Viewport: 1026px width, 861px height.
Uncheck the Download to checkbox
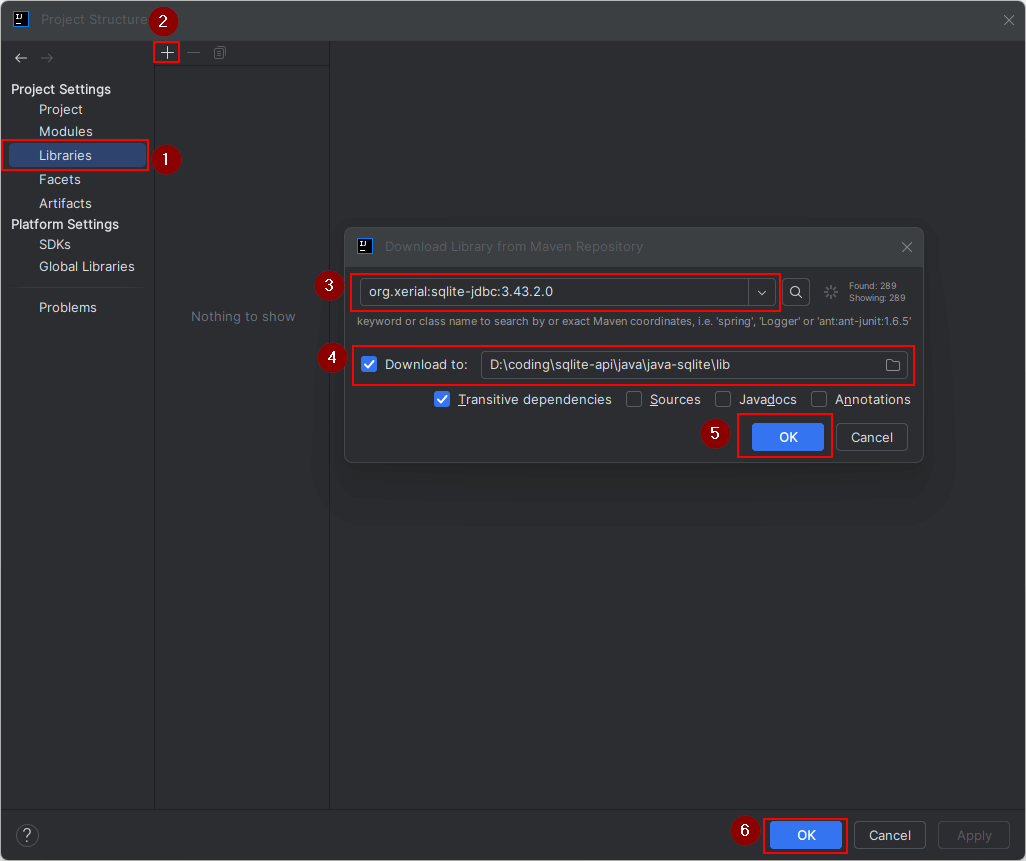tap(369, 365)
